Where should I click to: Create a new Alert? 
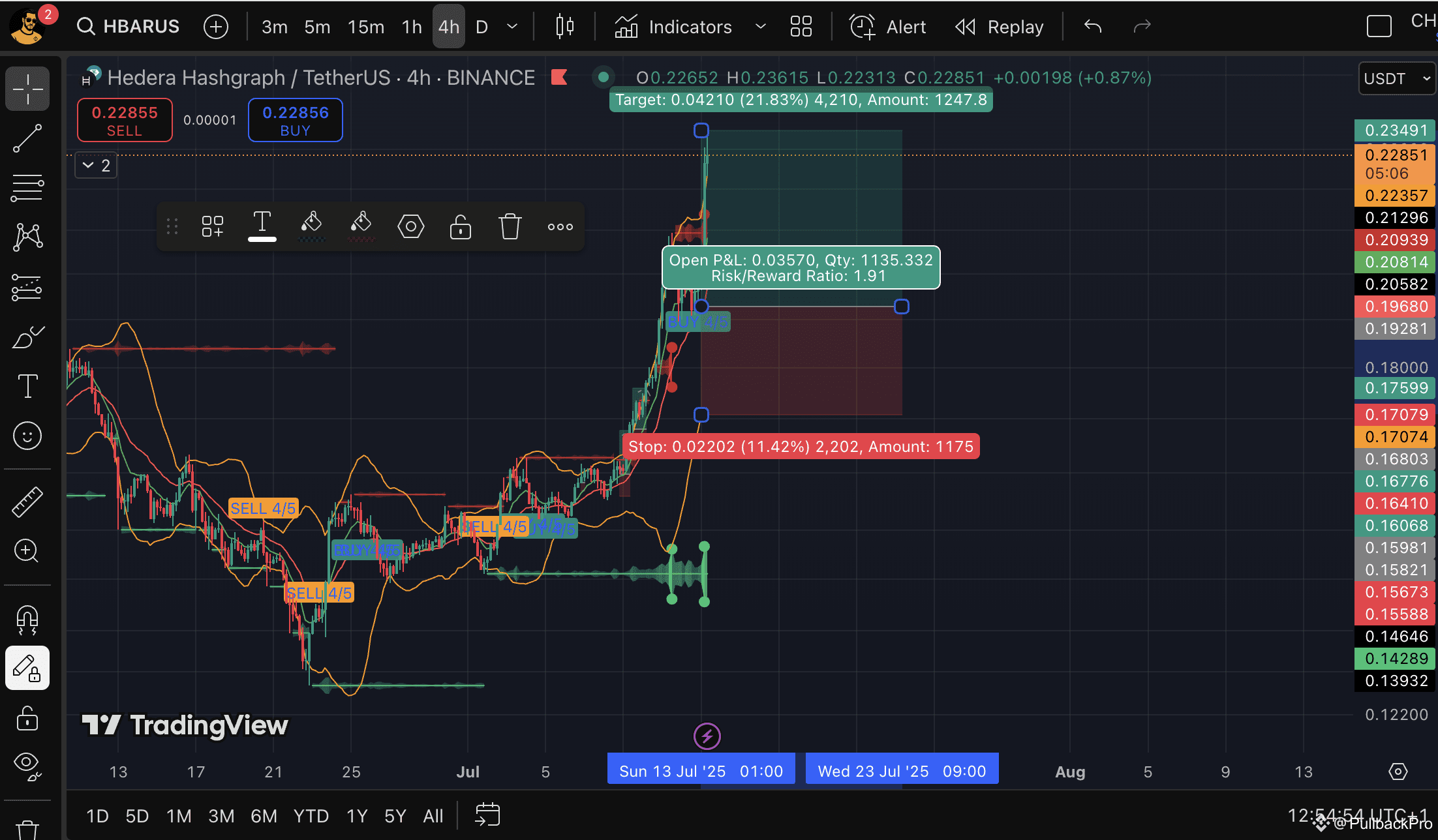point(887,27)
